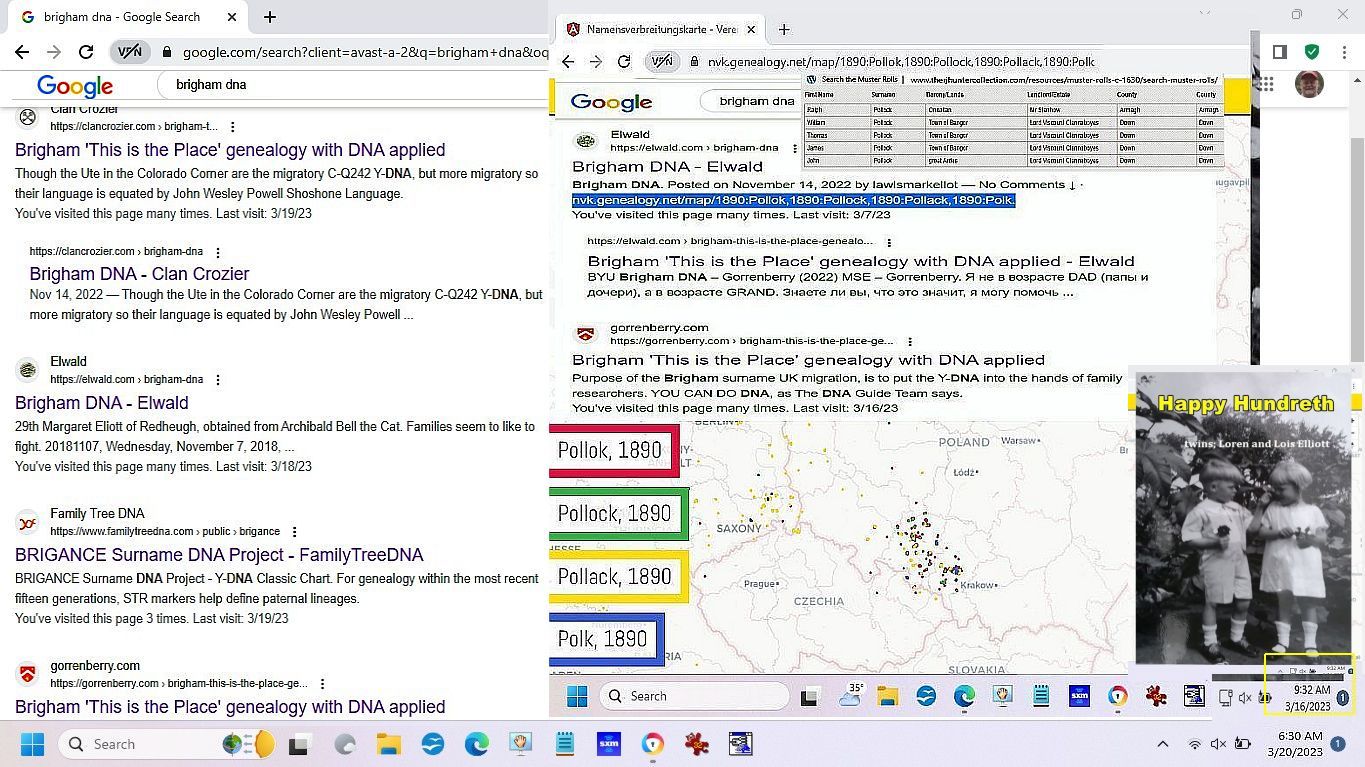Click 'Prague' label on the map
Screen dimensions: 1365x767
click(760, 584)
